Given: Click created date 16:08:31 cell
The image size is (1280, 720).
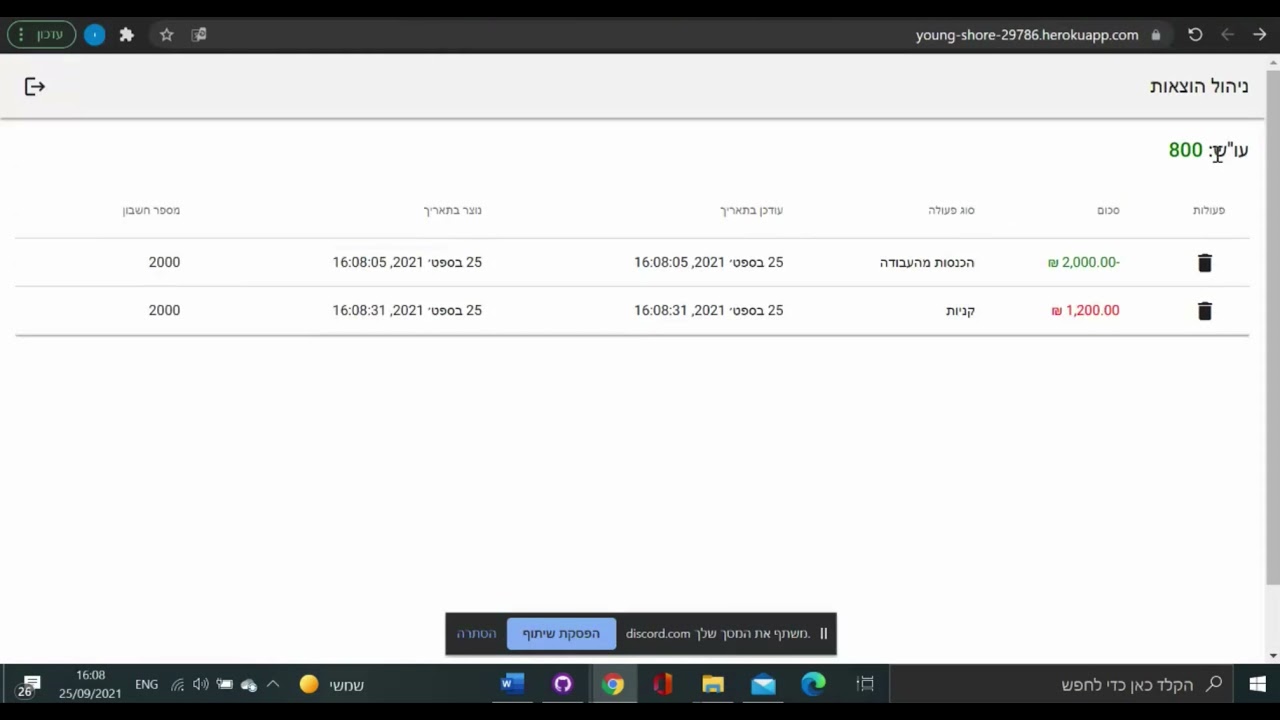Looking at the screenshot, I should (x=407, y=311).
